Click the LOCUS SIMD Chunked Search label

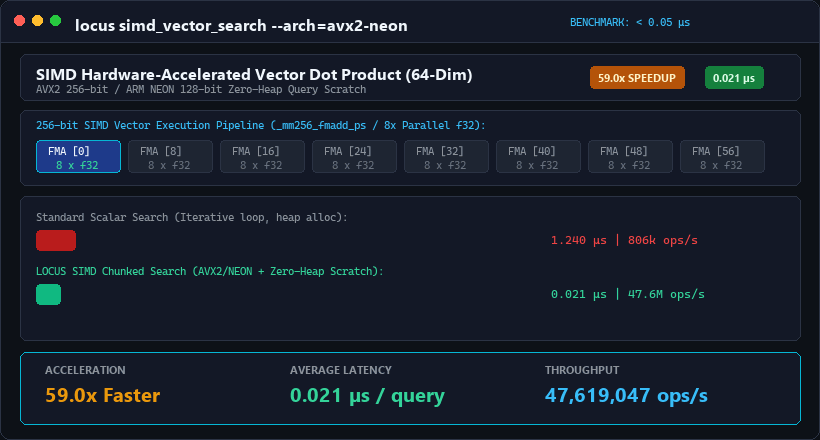(210, 271)
